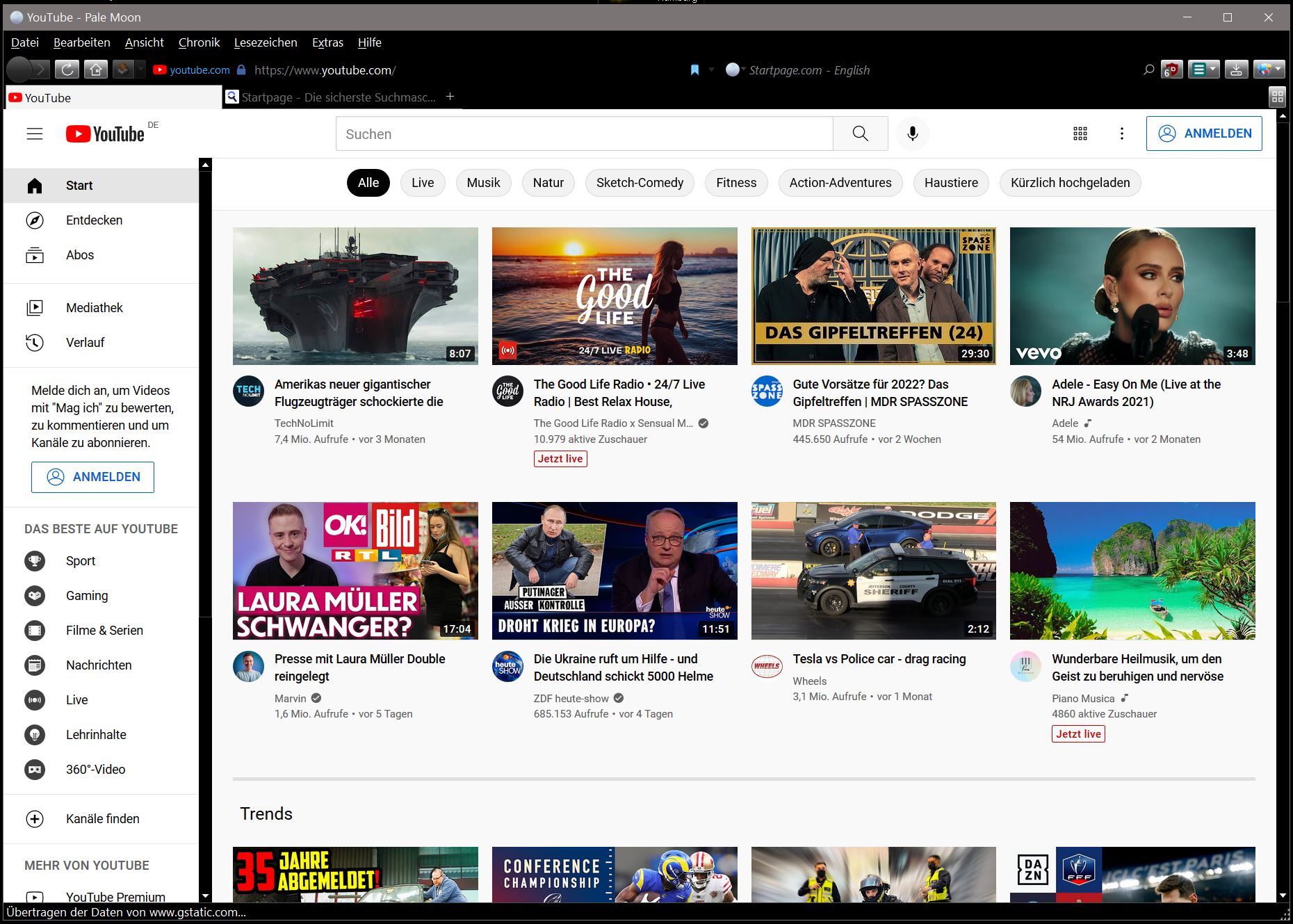Image resolution: width=1293 pixels, height=924 pixels.
Task: Go to browser home page icon
Action: click(x=96, y=70)
